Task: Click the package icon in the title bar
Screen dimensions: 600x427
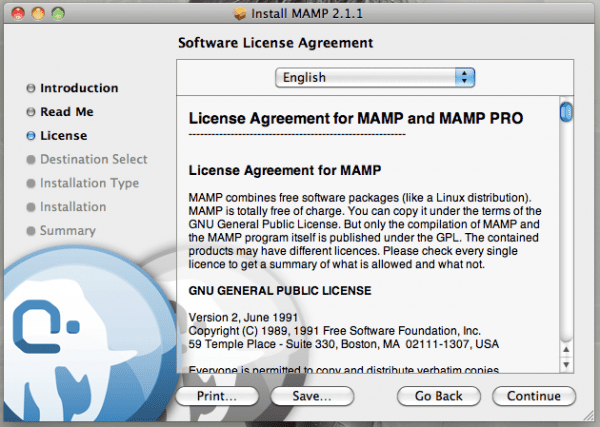Action: click(x=239, y=15)
